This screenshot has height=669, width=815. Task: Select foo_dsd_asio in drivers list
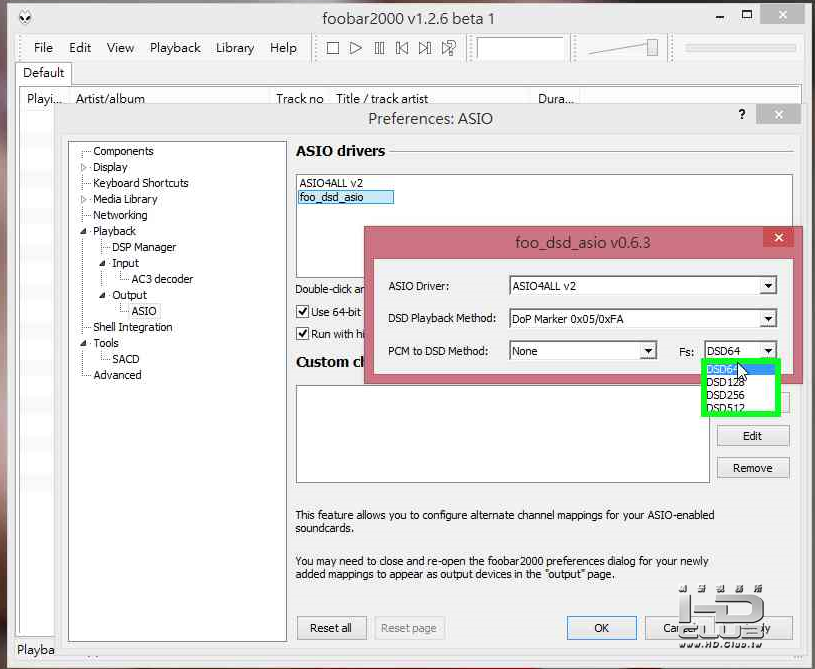click(346, 198)
